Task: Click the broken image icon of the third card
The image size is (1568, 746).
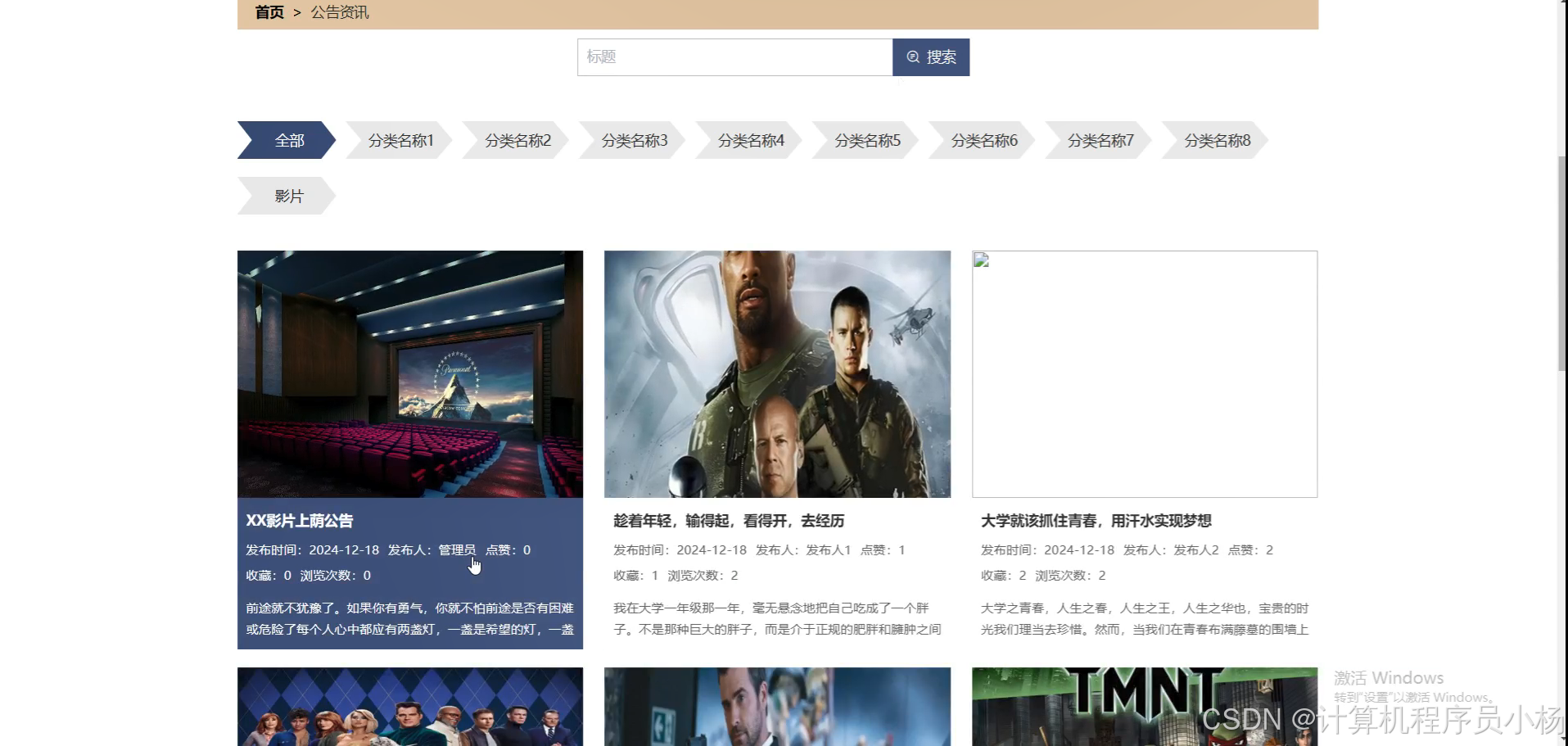Action: [x=982, y=260]
